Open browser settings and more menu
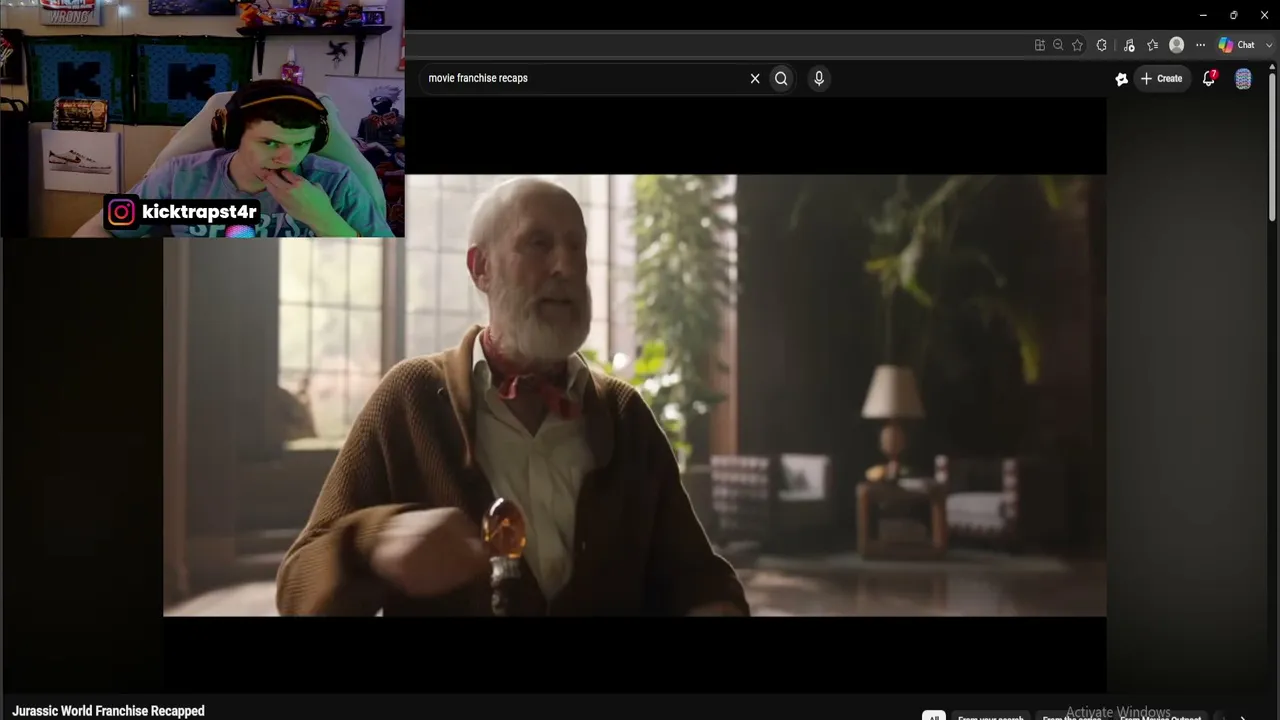Screen dimensions: 1280x720 coord(1200,45)
